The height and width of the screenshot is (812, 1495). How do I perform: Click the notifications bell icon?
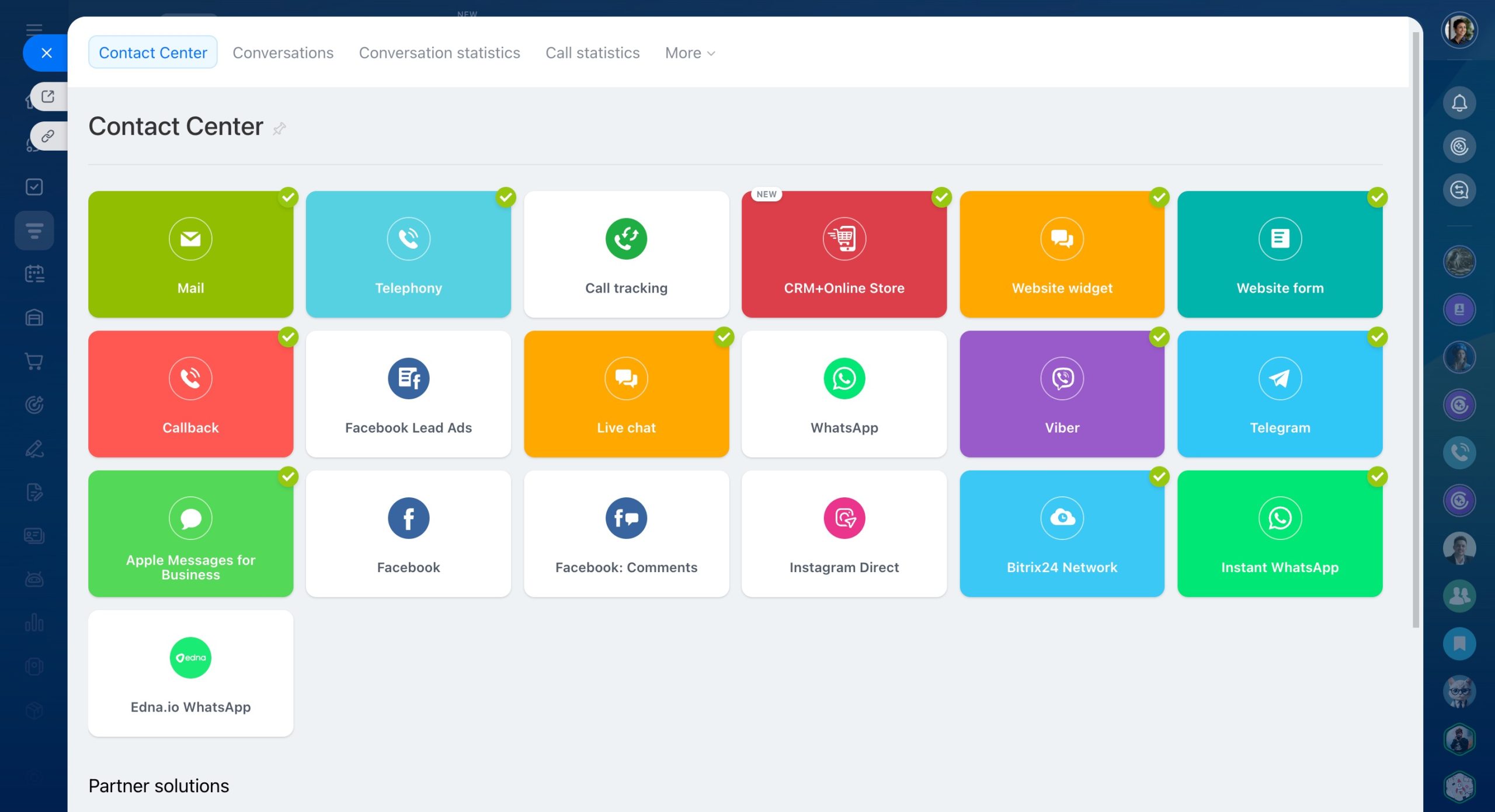coord(1459,103)
